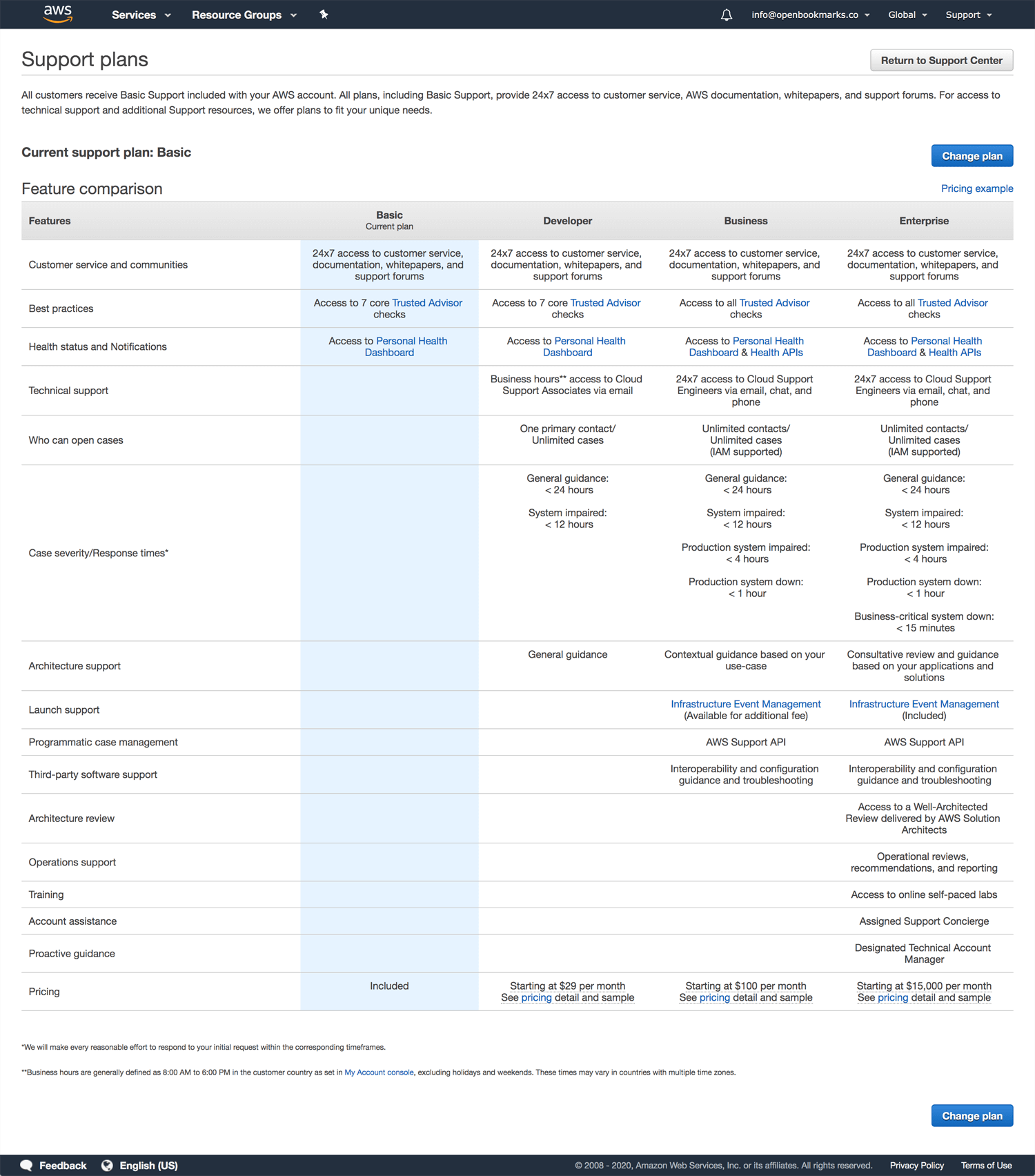Open the info@openbookmarks.co account dropdown
1035x1176 pixels.
811,14
